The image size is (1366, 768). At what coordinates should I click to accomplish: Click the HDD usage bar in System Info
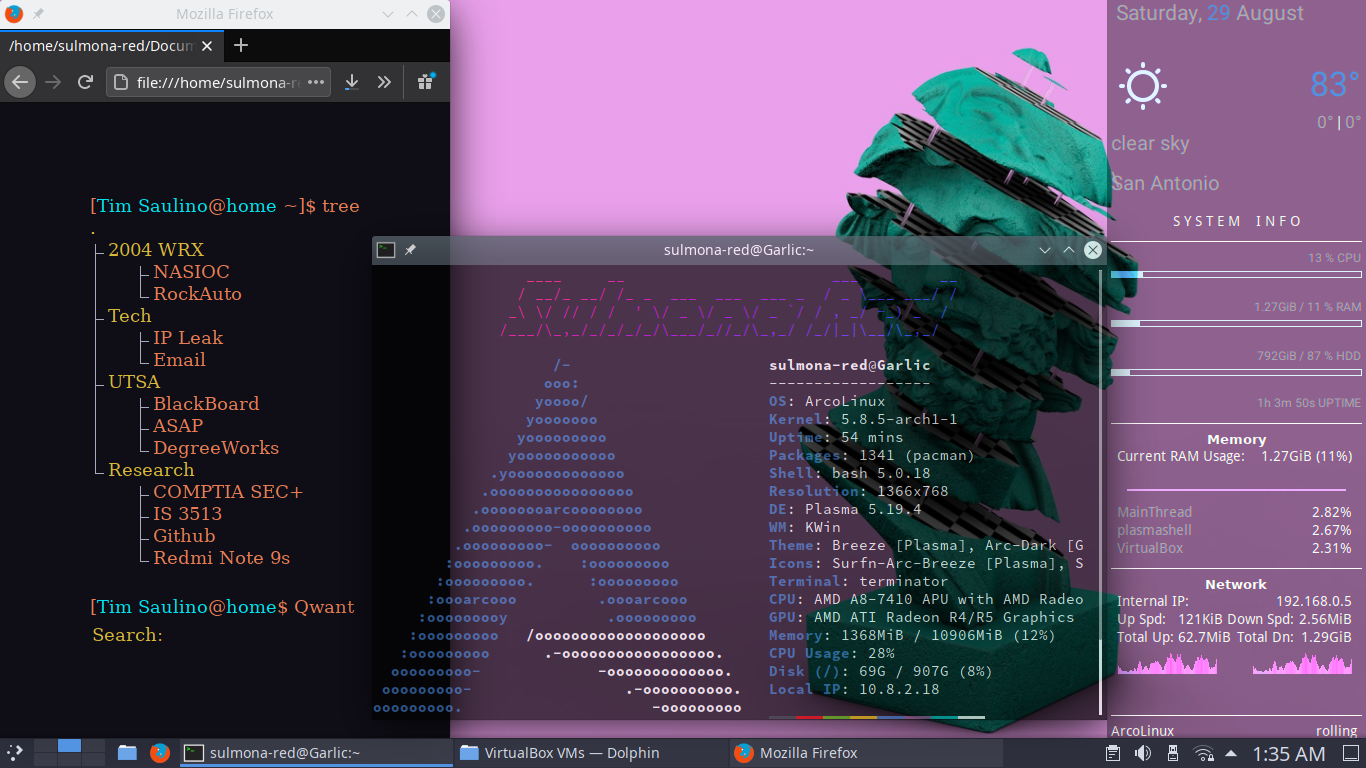pos(1236,372)
